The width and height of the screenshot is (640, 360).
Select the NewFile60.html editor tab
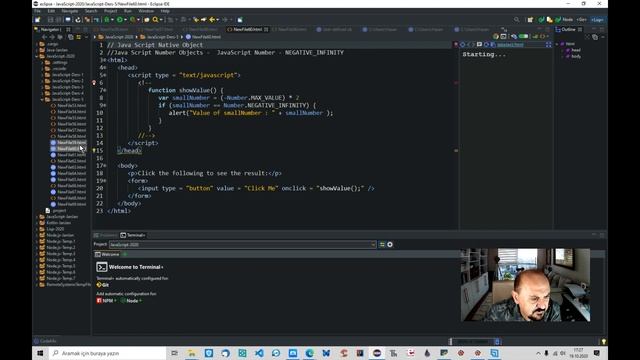pos(247,29)
